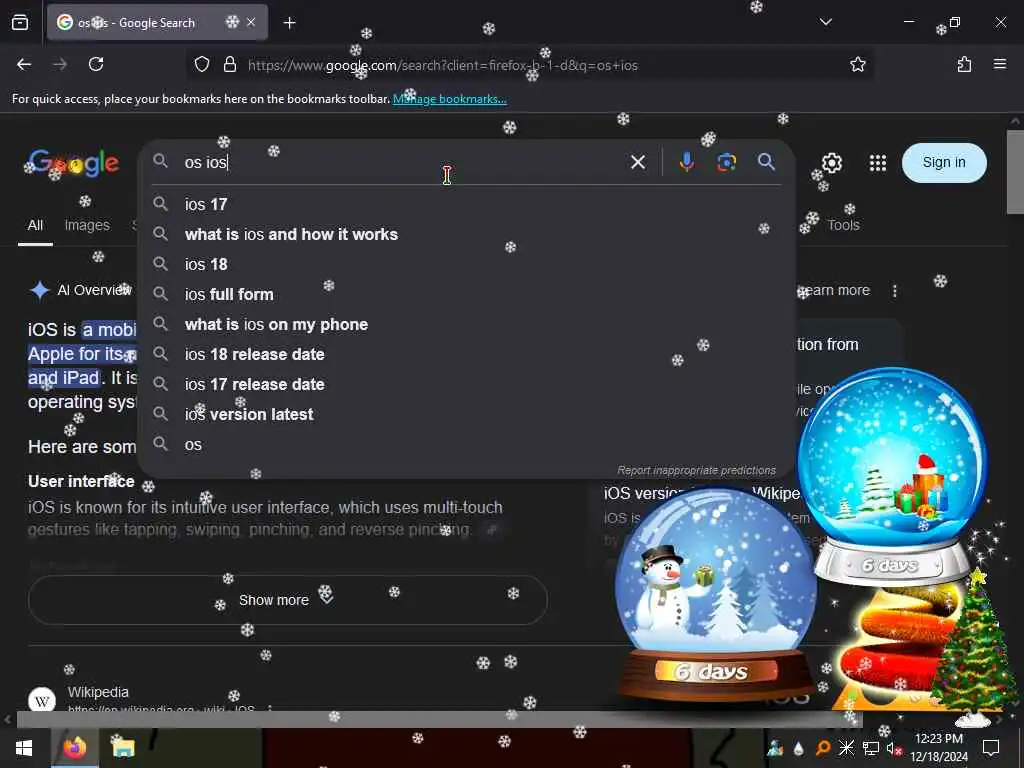1024x768 pixels.
Task: Open File Explorer from taskbar
Action: (122, 748)
